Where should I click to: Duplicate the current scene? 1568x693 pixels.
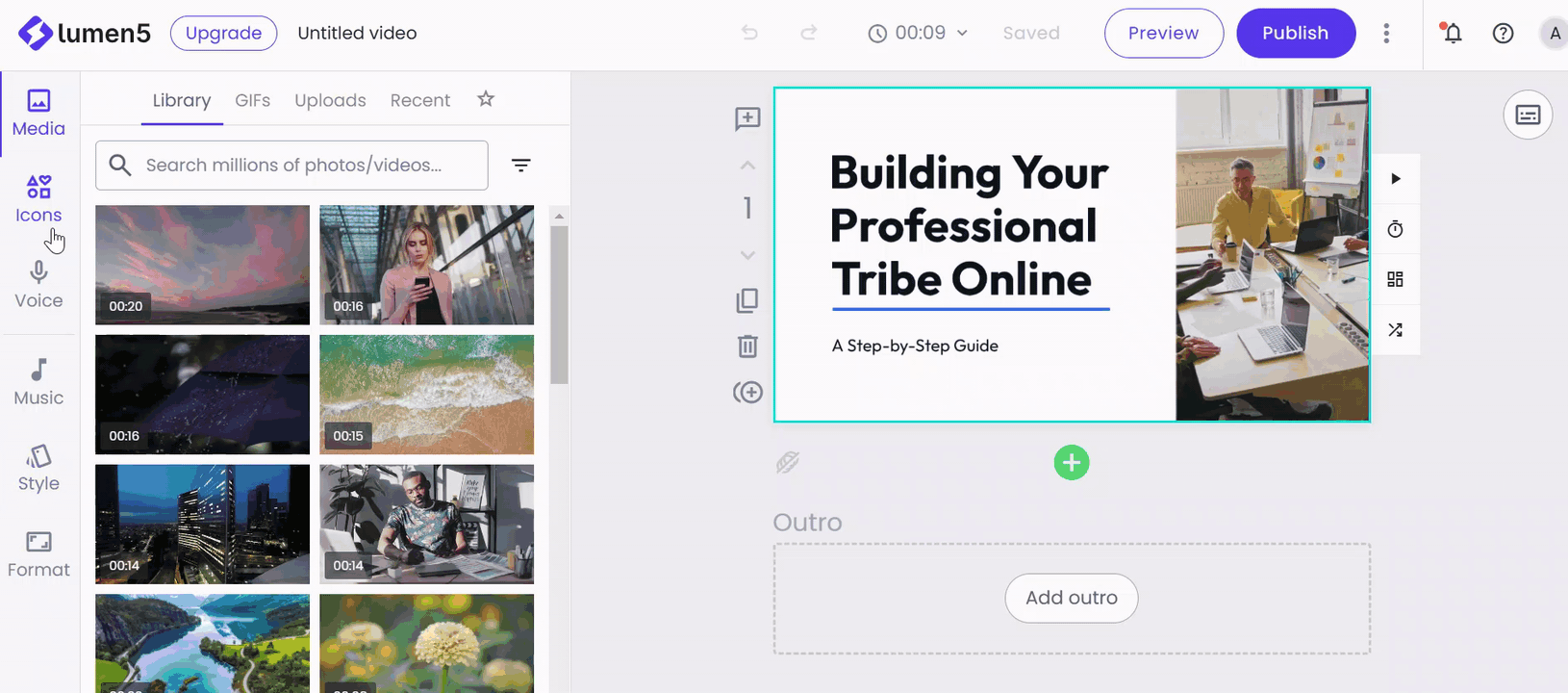tap(747, 301)
